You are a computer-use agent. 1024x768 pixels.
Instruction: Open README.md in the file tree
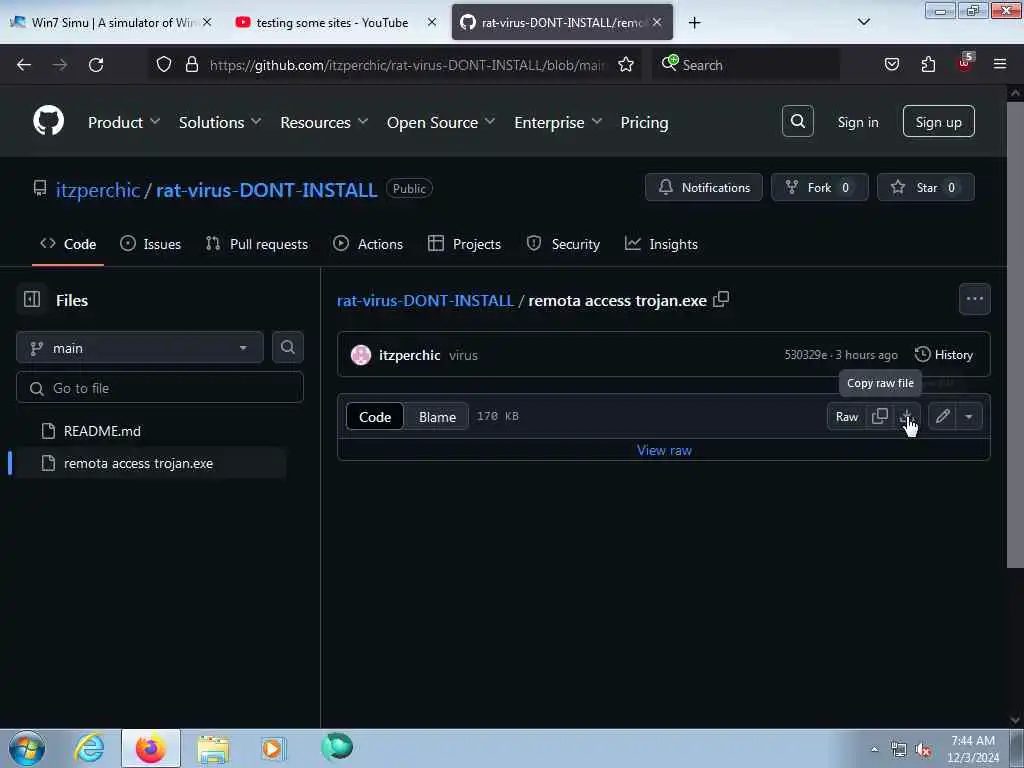click(x=102, y=431)
